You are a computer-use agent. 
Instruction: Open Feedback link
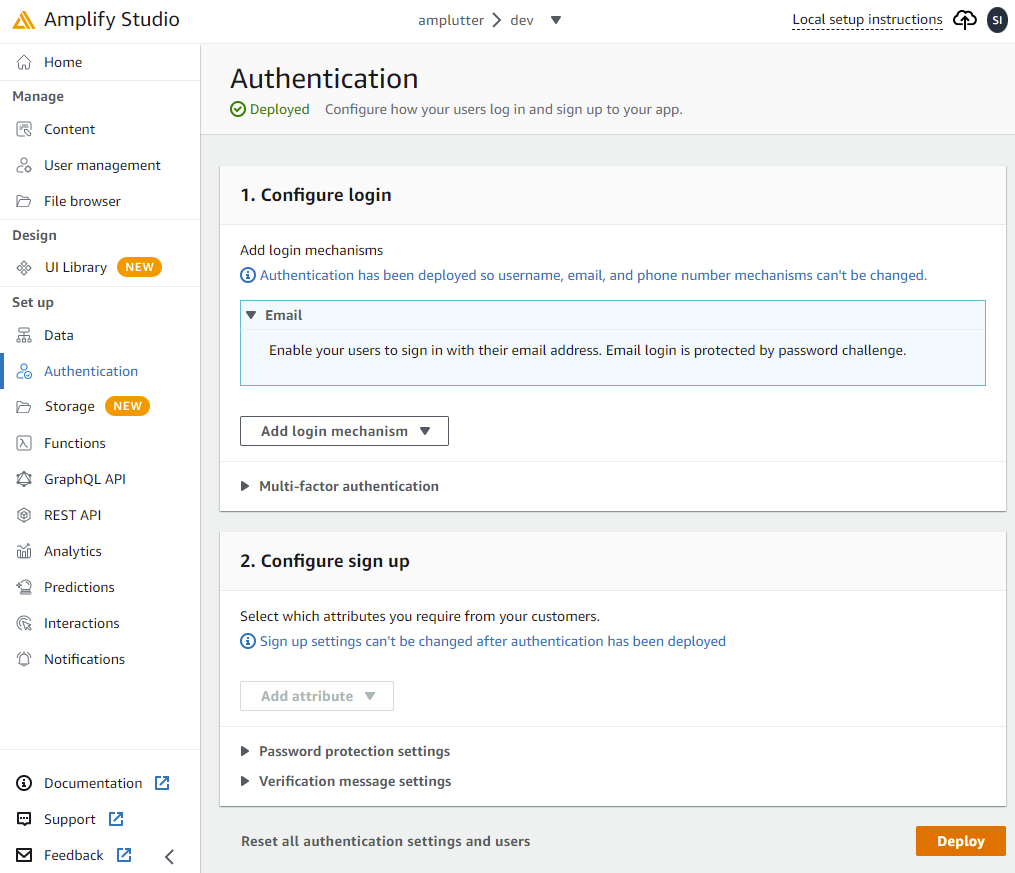point(73,855)
